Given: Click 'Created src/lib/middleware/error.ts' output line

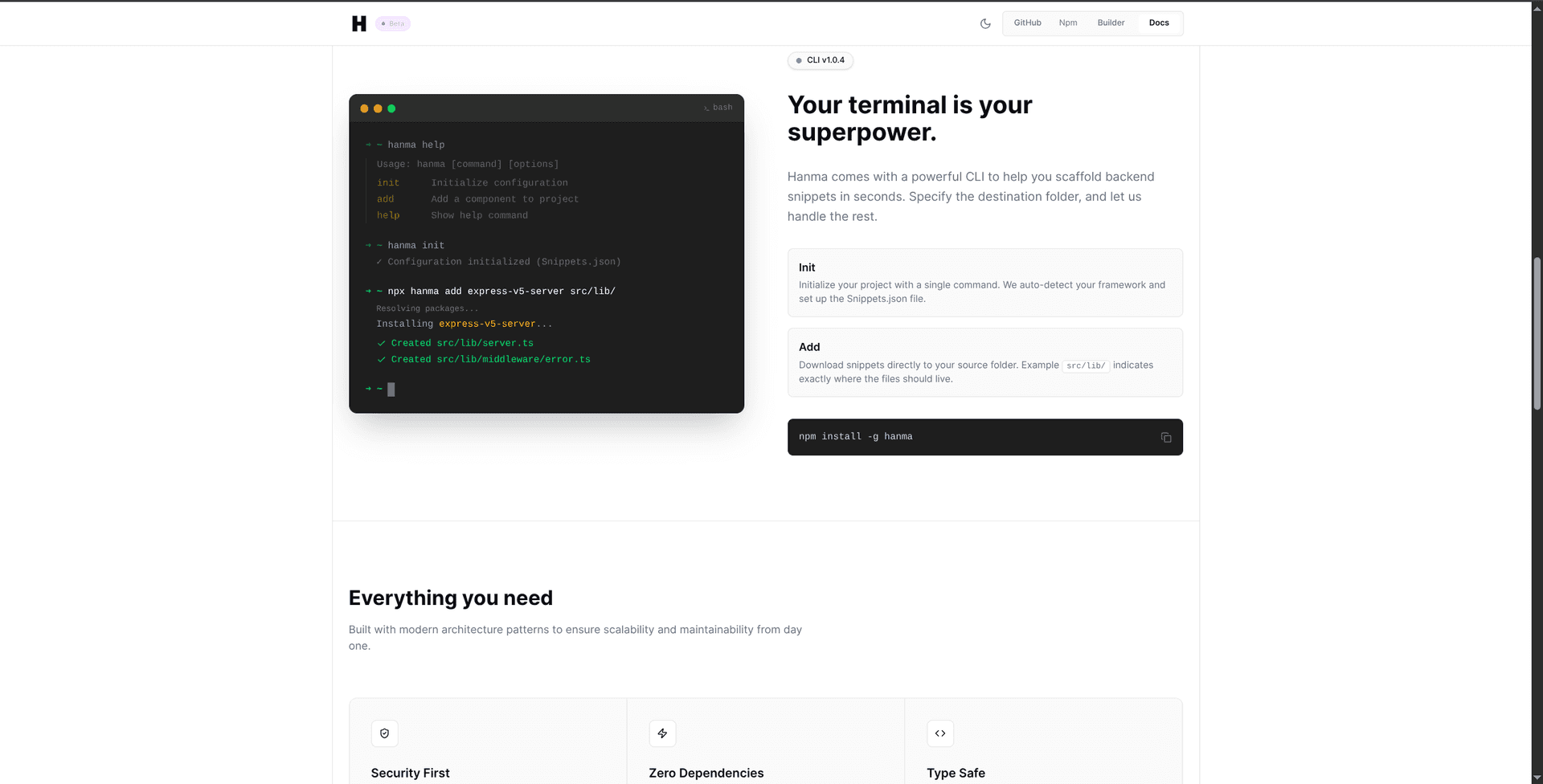Looking at the screenshot, I should click(484, 359).
